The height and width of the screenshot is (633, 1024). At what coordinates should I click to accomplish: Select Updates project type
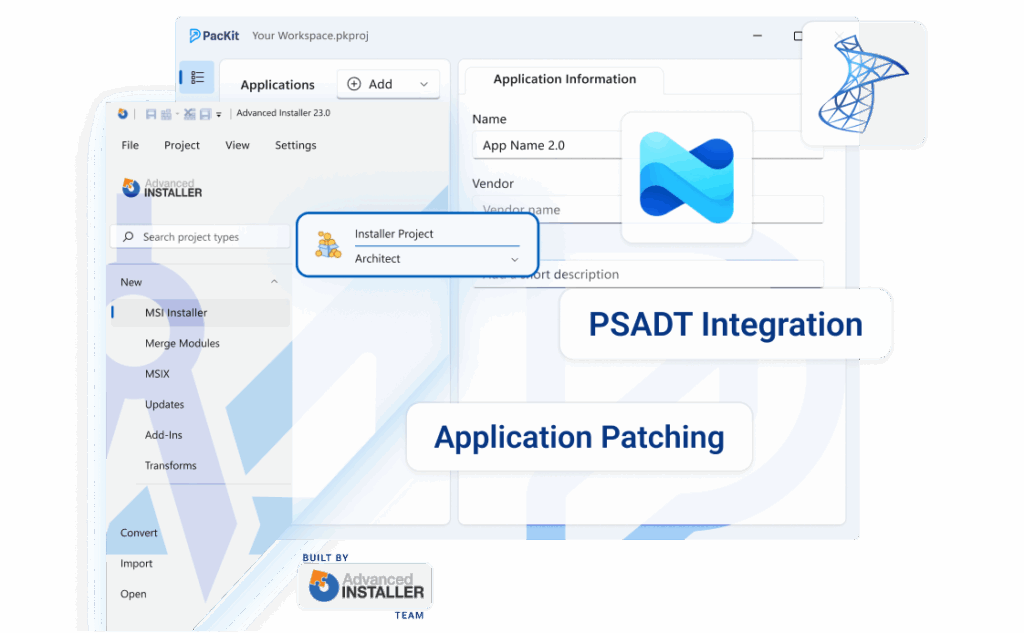point(165,404)
